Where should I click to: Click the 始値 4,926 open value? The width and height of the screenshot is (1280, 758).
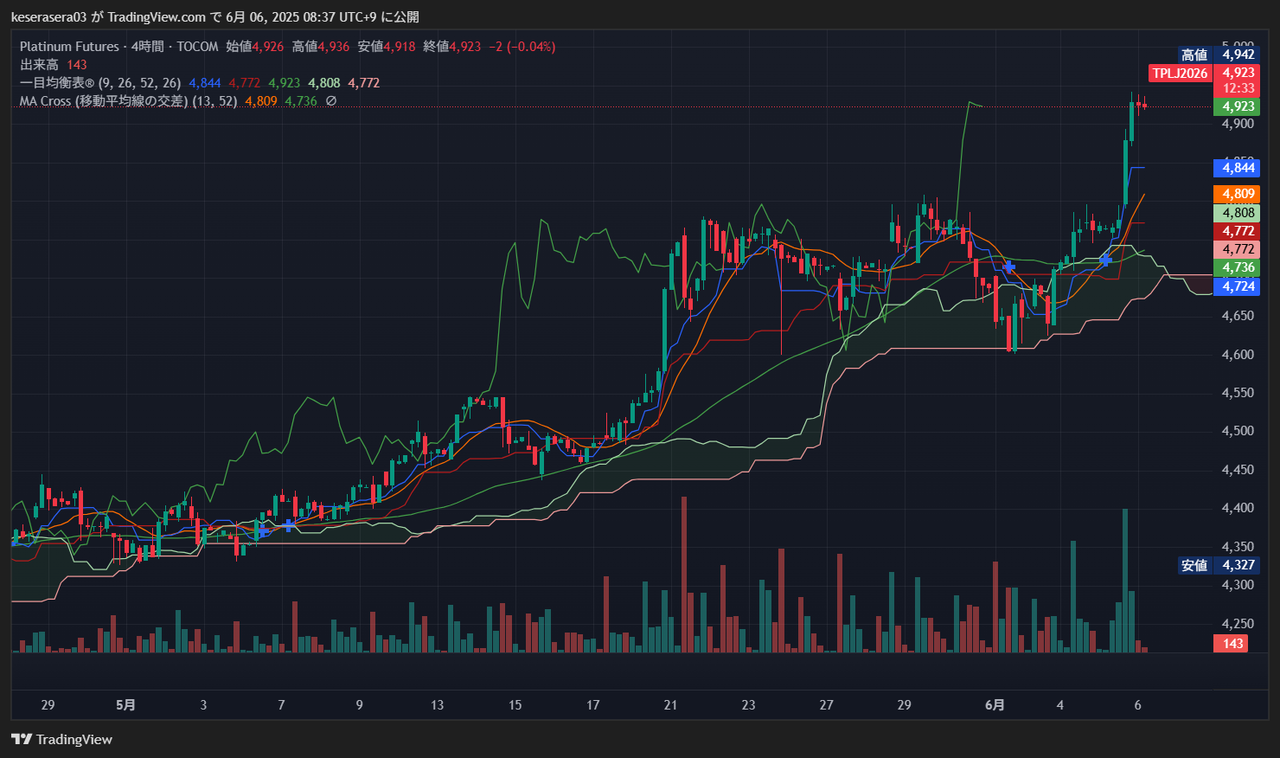[255, 47]
